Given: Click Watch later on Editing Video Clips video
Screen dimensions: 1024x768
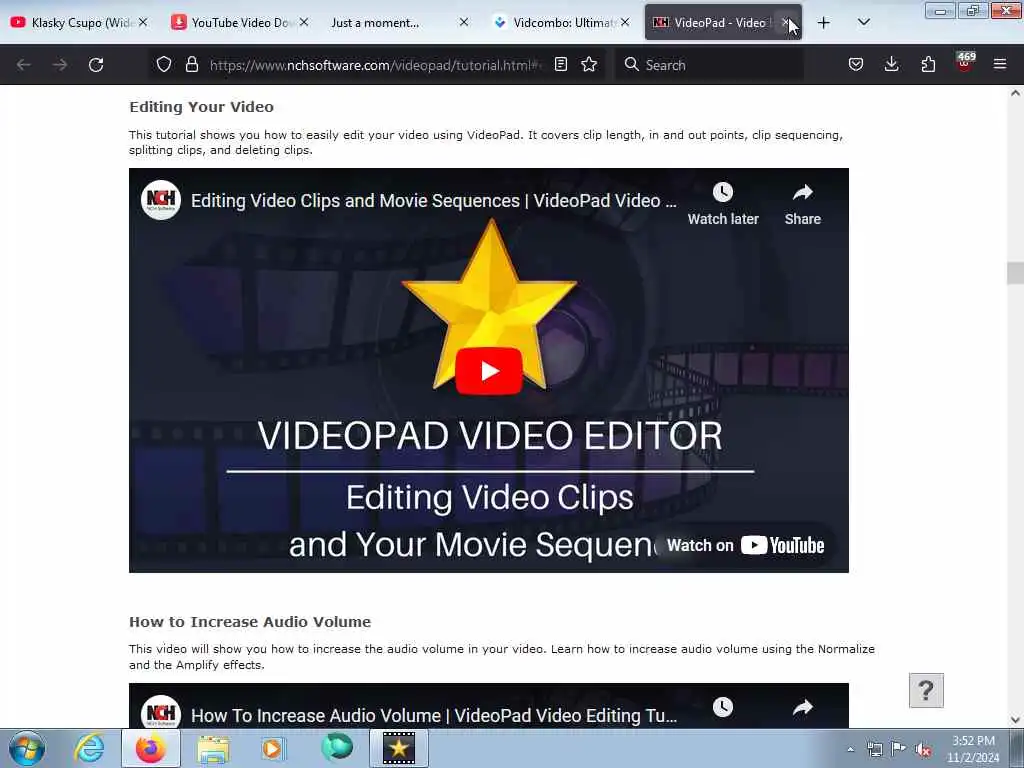Looking at the screenshot, I should [723, 204].
